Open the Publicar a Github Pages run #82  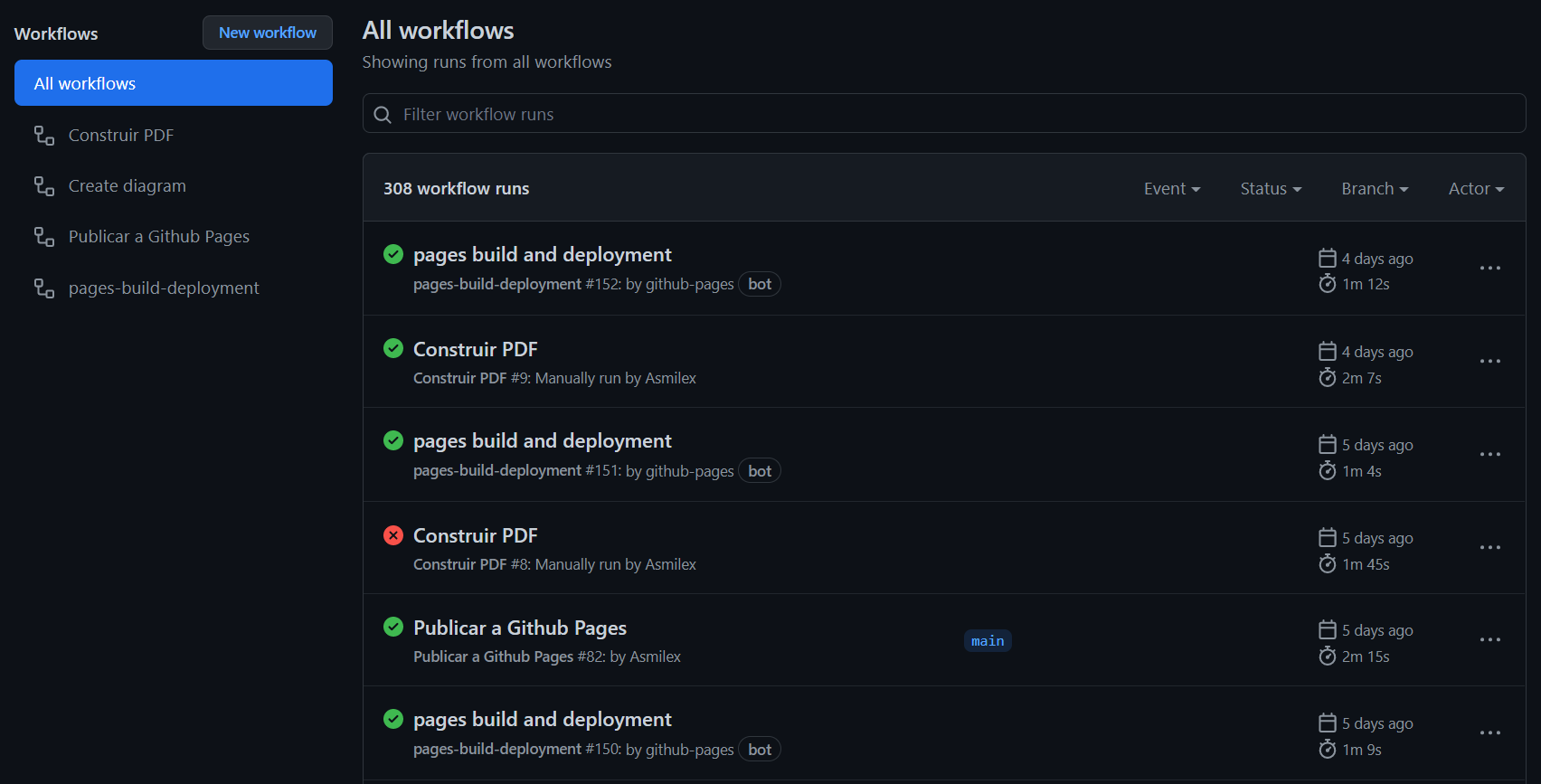tap(520, 628)
